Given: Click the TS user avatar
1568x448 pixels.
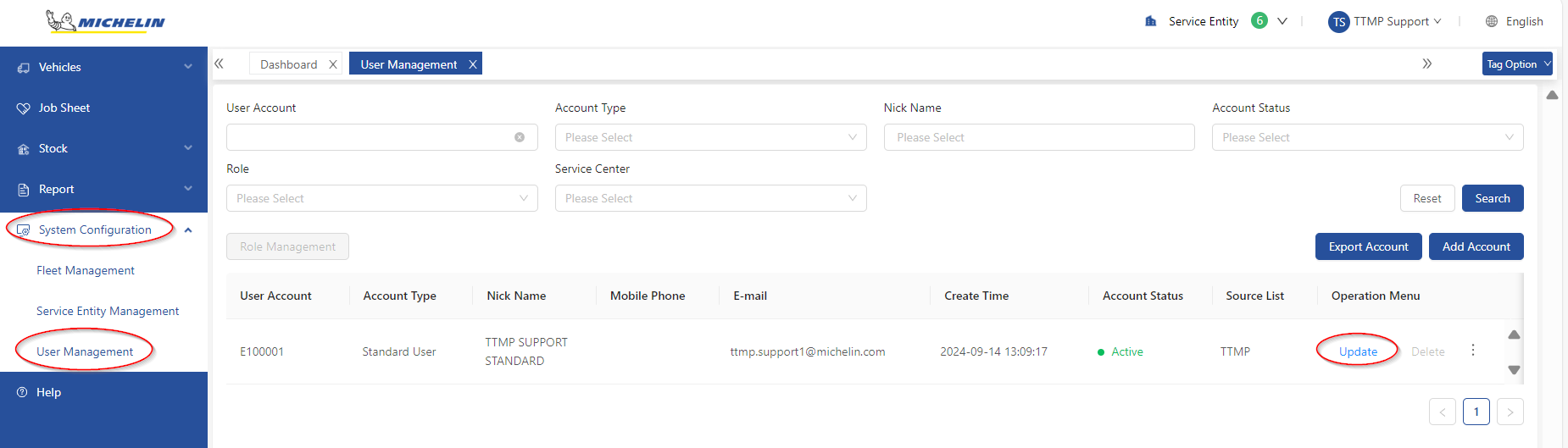Looking at the screenshot, I should click(x=1338, y=22).
